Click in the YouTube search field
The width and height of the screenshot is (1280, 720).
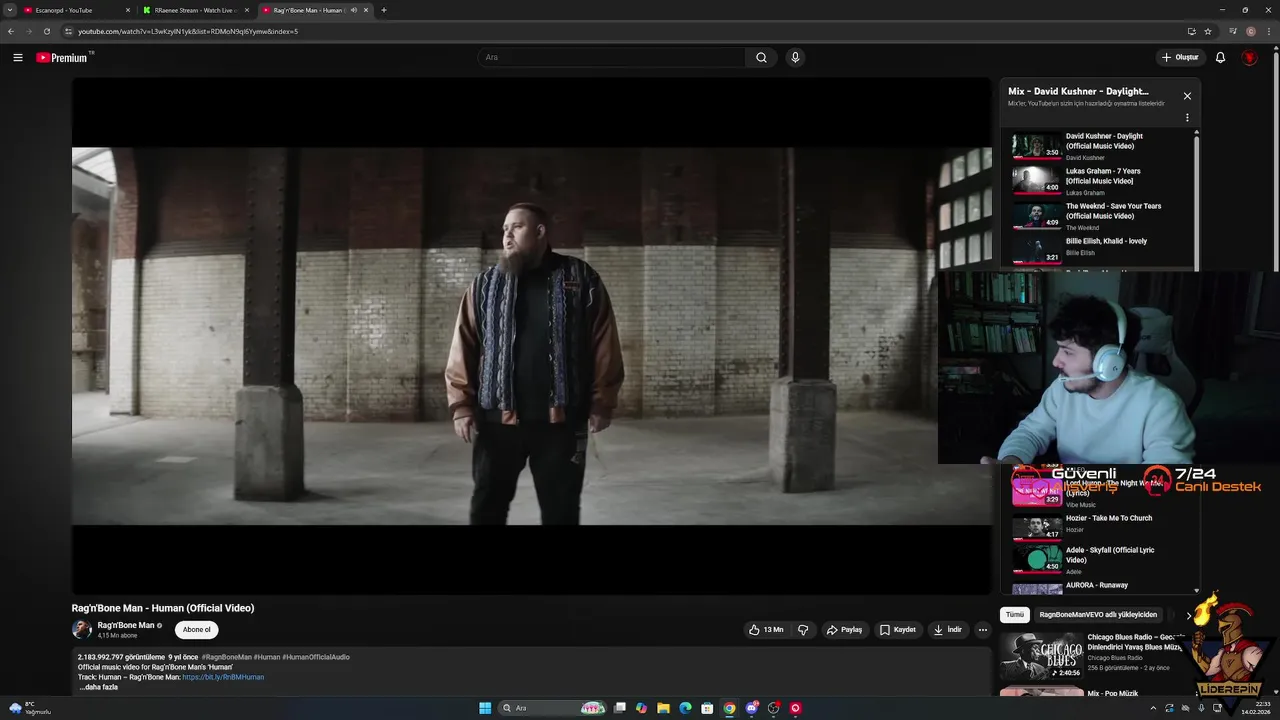612,58
